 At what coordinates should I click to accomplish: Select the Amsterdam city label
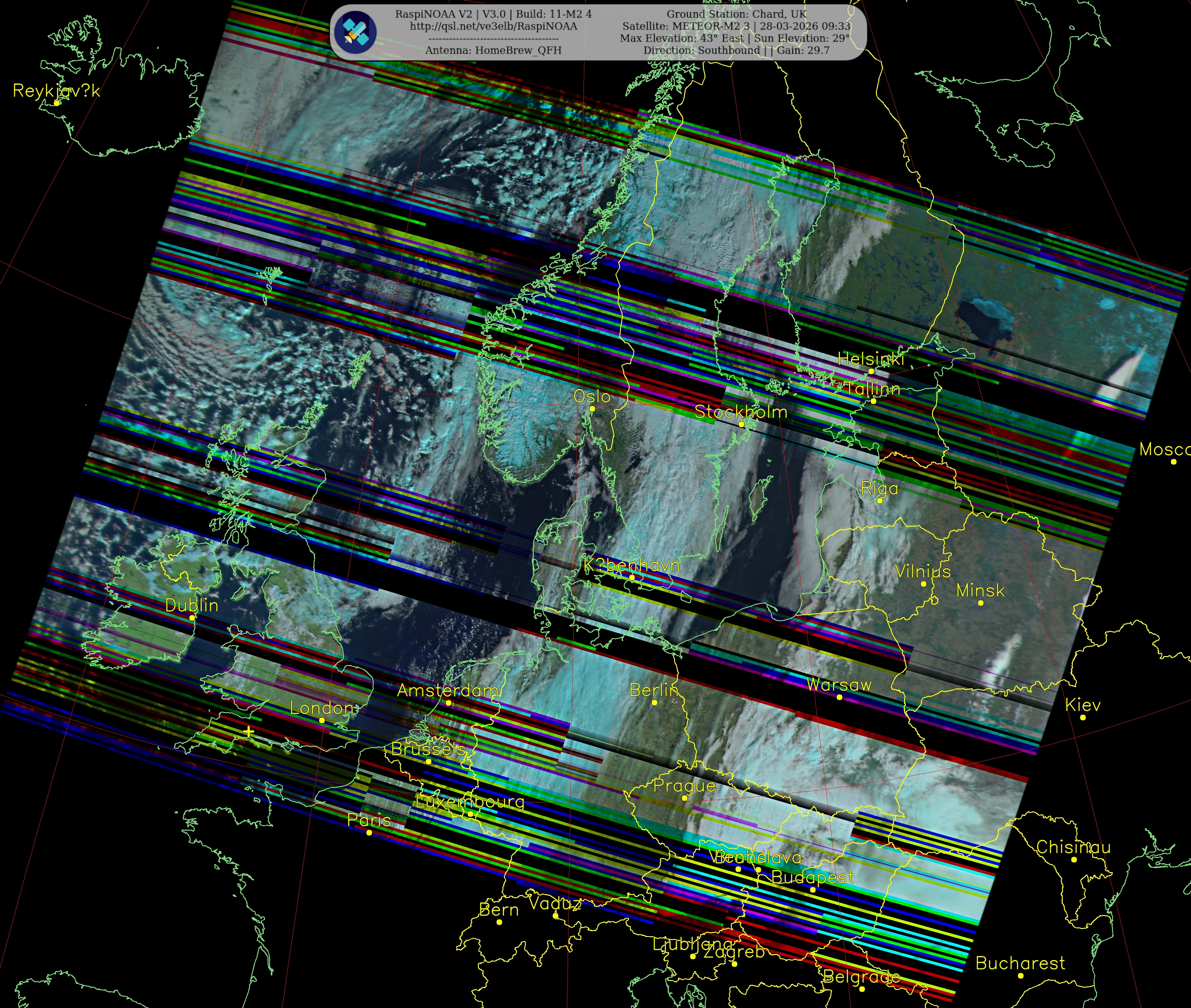point(448,690)
